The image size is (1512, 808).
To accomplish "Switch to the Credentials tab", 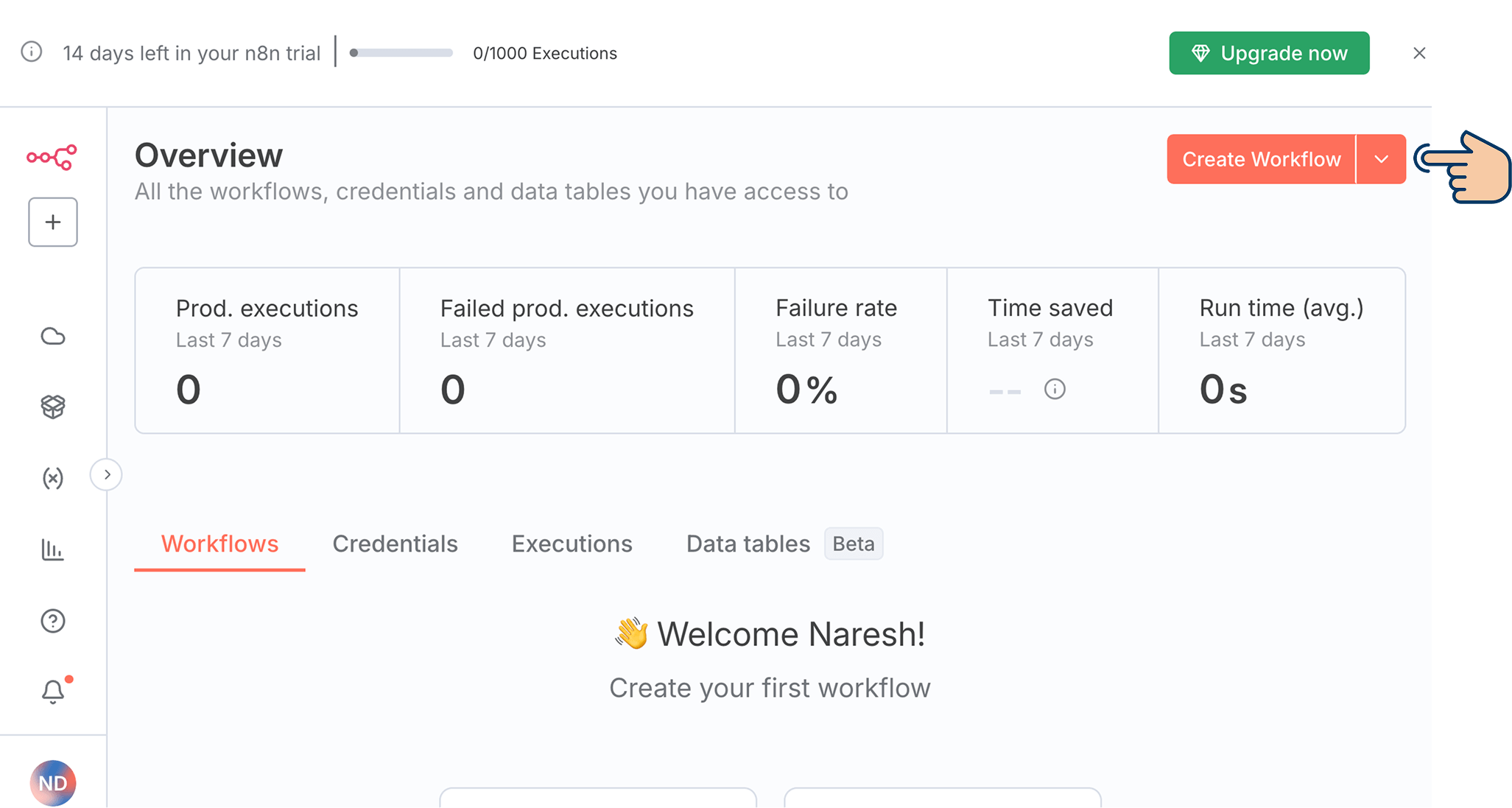I will pos(395,544).
